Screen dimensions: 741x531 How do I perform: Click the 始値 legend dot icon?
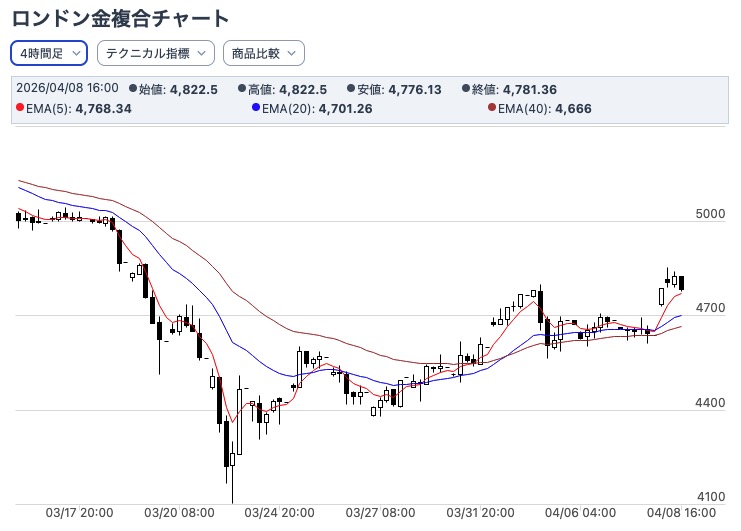132,89
